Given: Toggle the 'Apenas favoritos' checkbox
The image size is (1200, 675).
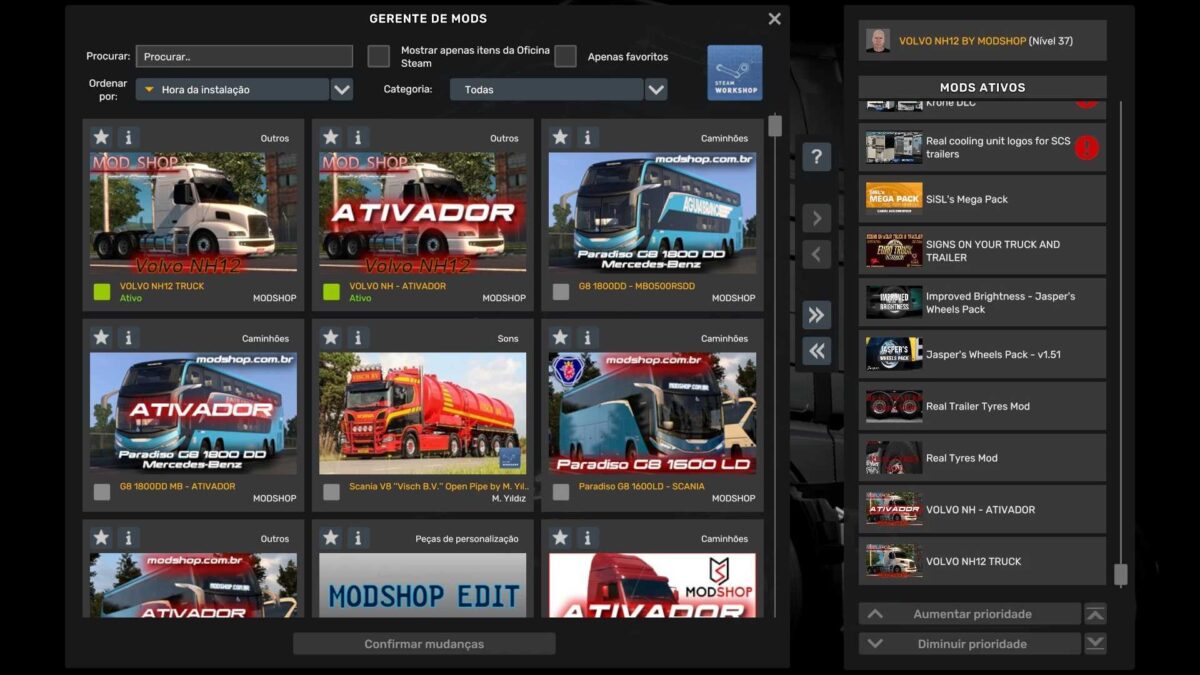Looking at the screenshot, I should (565, 56).
